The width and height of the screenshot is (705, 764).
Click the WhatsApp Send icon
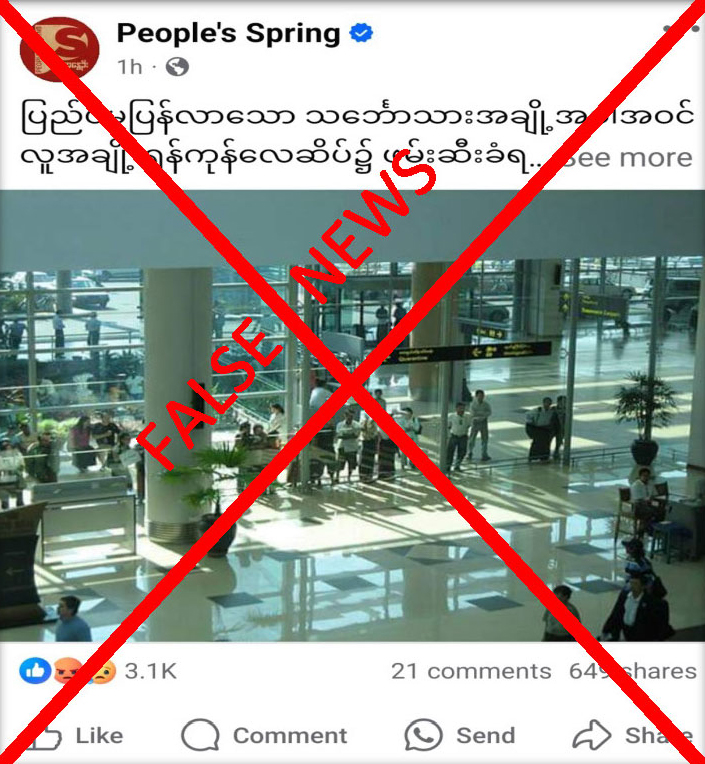tap(423, 734)
